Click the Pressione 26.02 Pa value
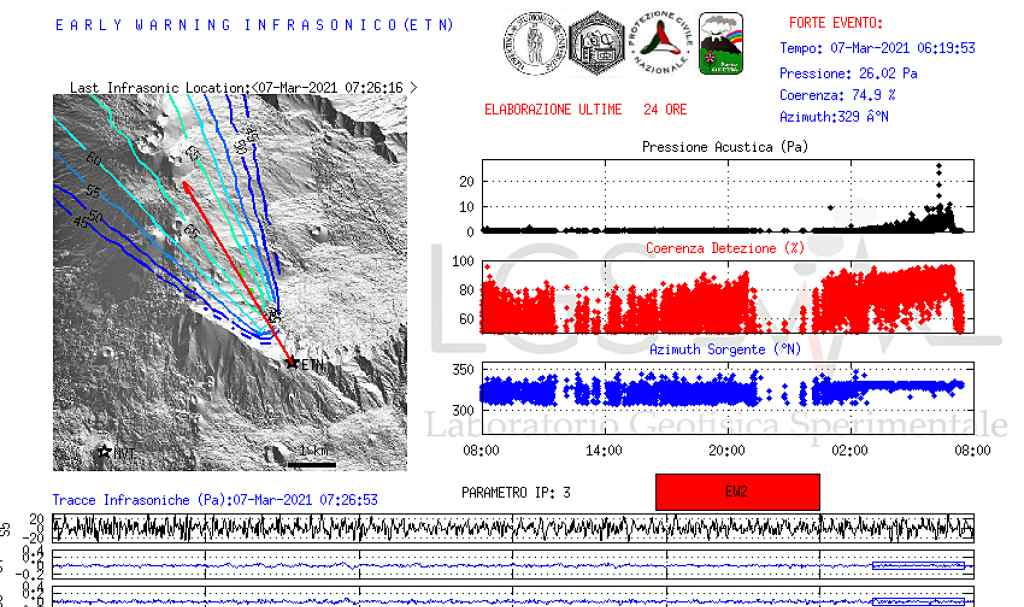The image size is (1024, 607). (x=848, y=73)
